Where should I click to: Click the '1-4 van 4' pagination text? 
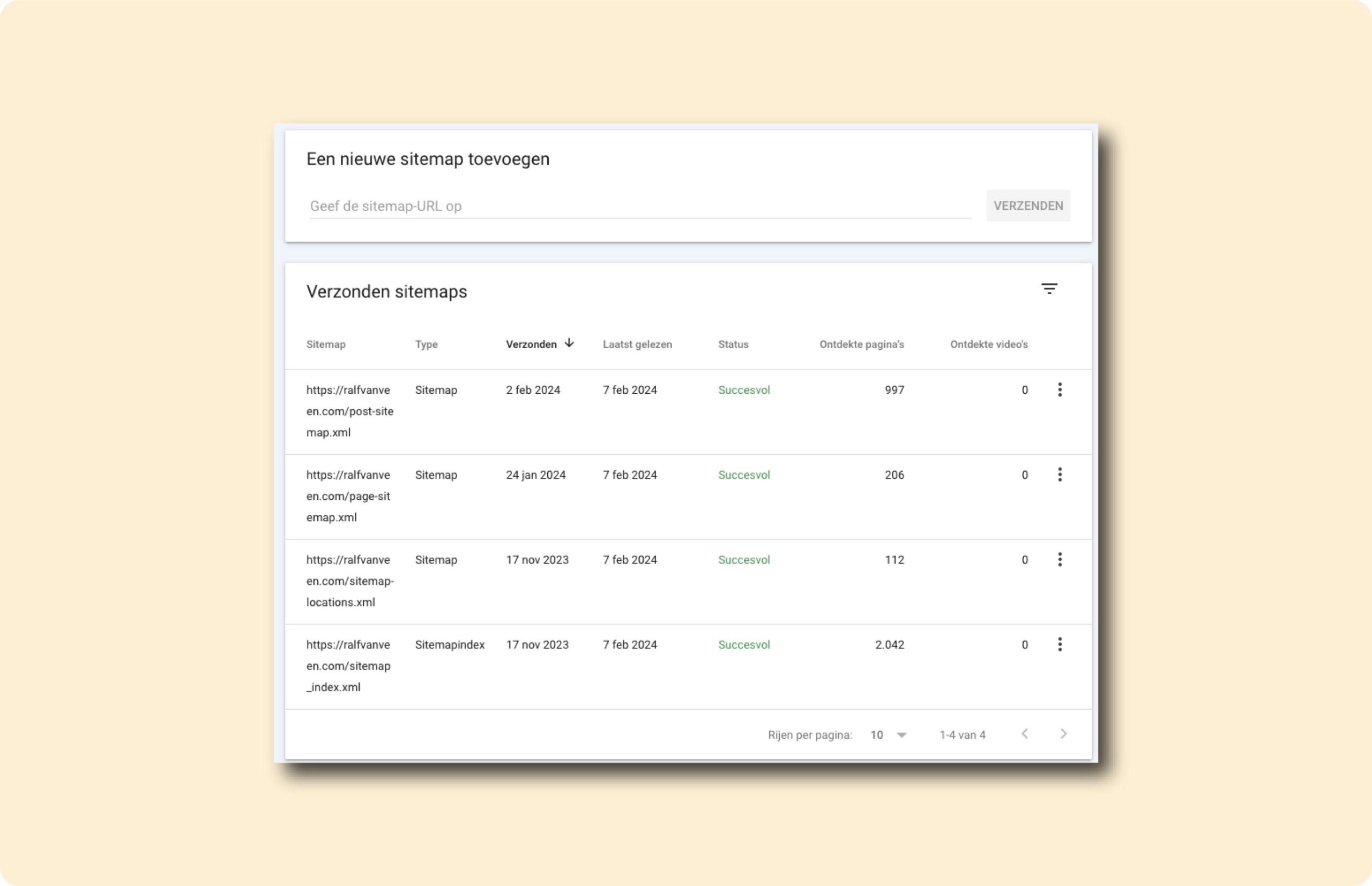point(962,735)
